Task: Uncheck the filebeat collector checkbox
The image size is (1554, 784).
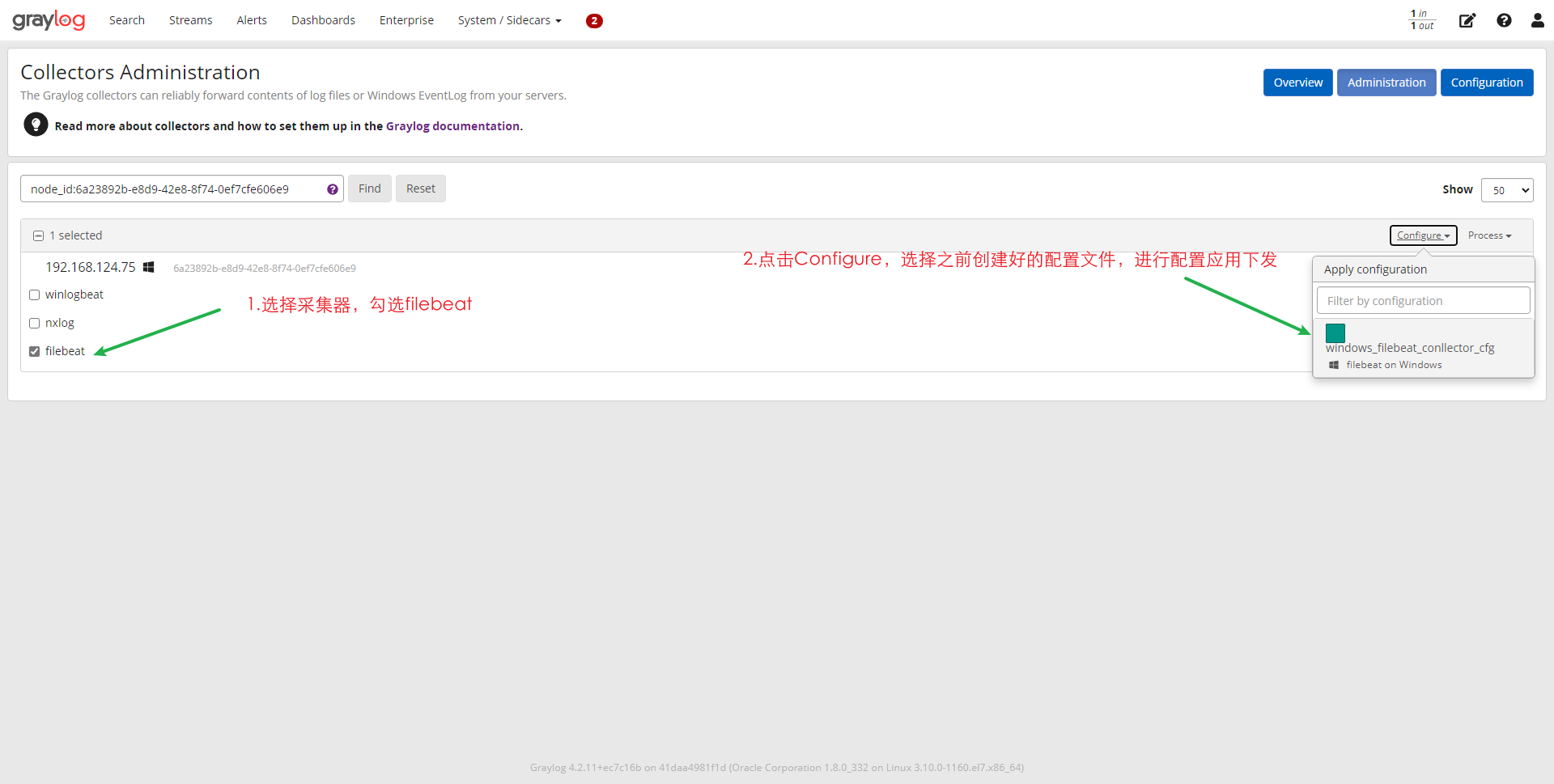Action: (x=34, y=351)
